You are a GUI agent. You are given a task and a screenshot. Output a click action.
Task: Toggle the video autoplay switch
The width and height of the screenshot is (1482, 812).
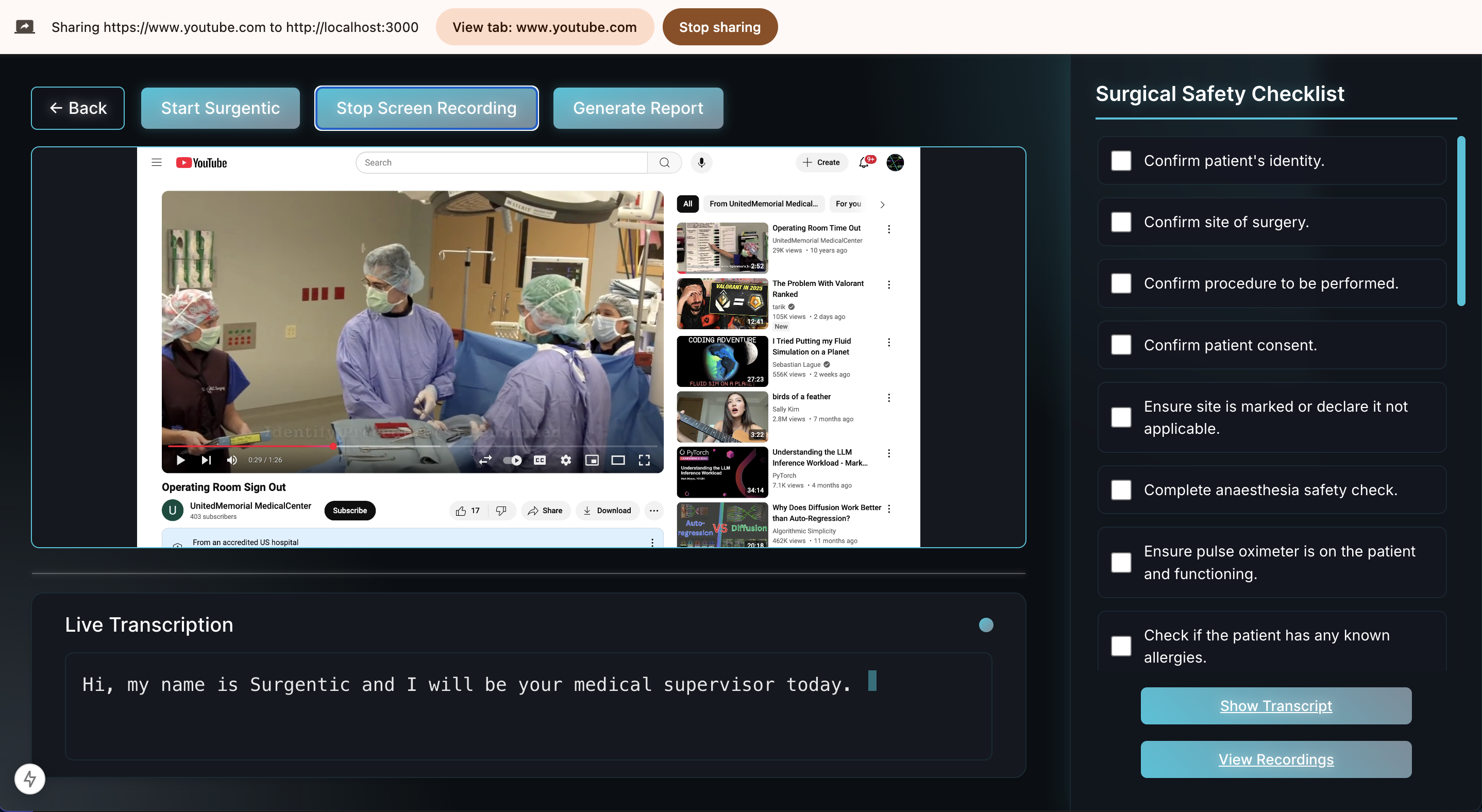[x=512, y=460]
